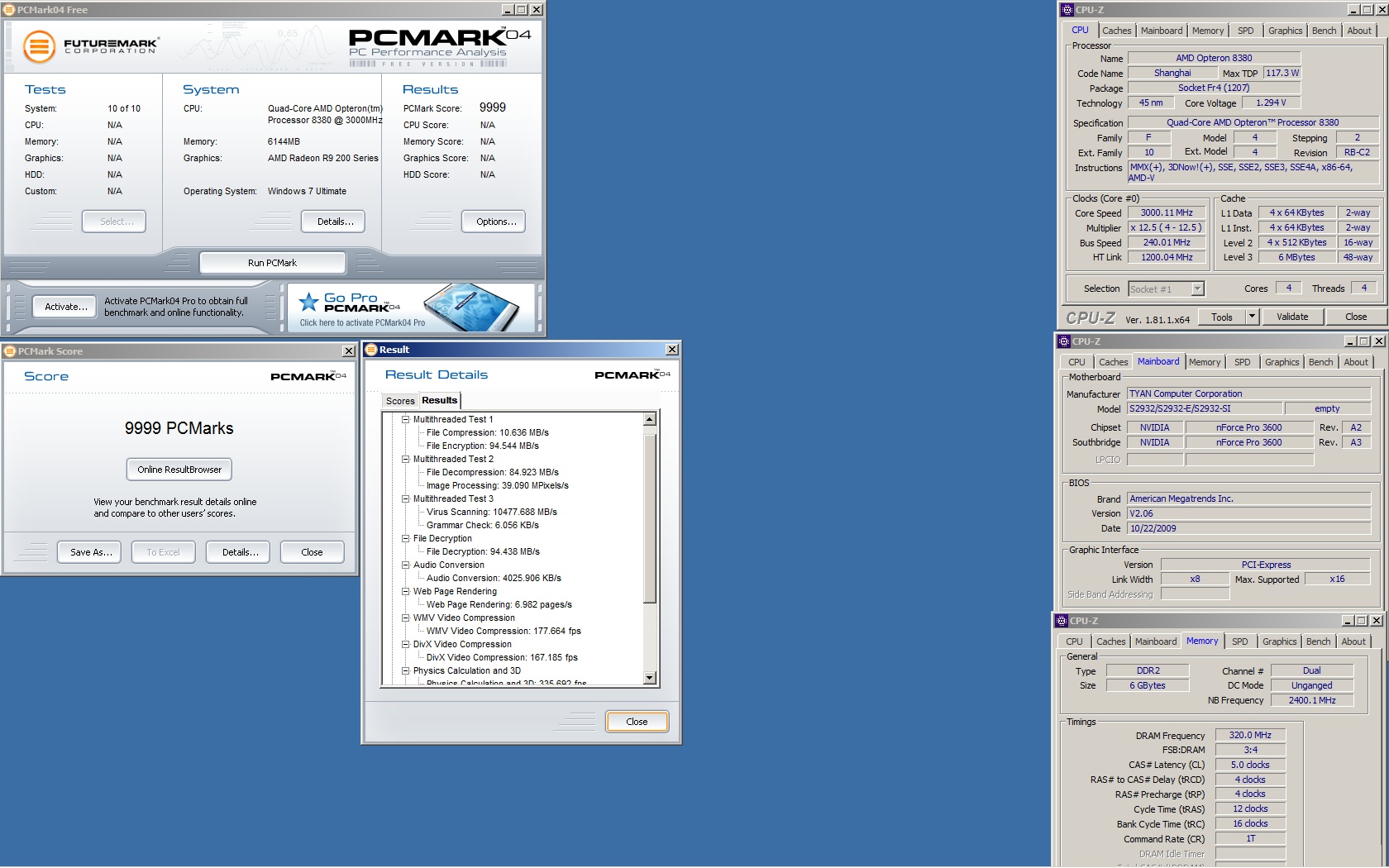Click the Core Speed value 3000.11 MHz

[x=1167, y=212]
